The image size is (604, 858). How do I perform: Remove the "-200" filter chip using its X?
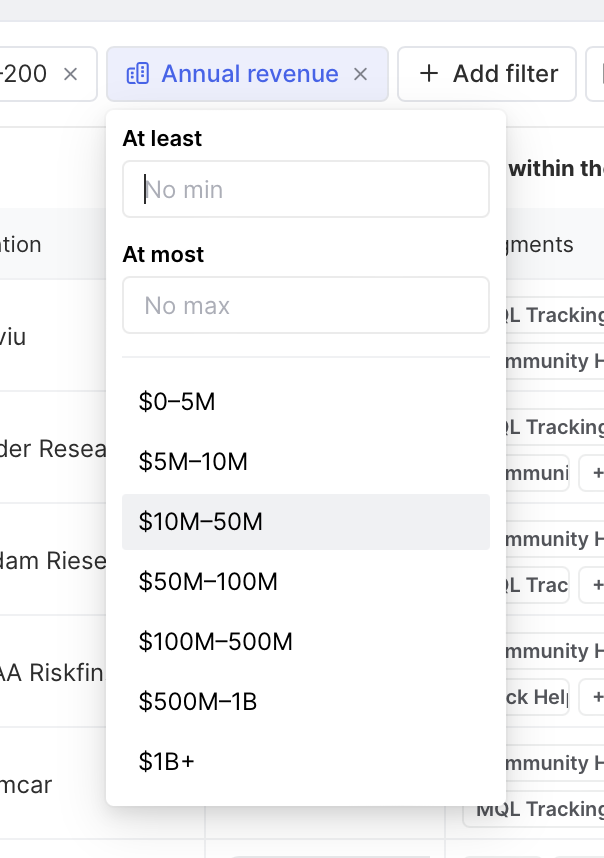[x=70, y=74]
